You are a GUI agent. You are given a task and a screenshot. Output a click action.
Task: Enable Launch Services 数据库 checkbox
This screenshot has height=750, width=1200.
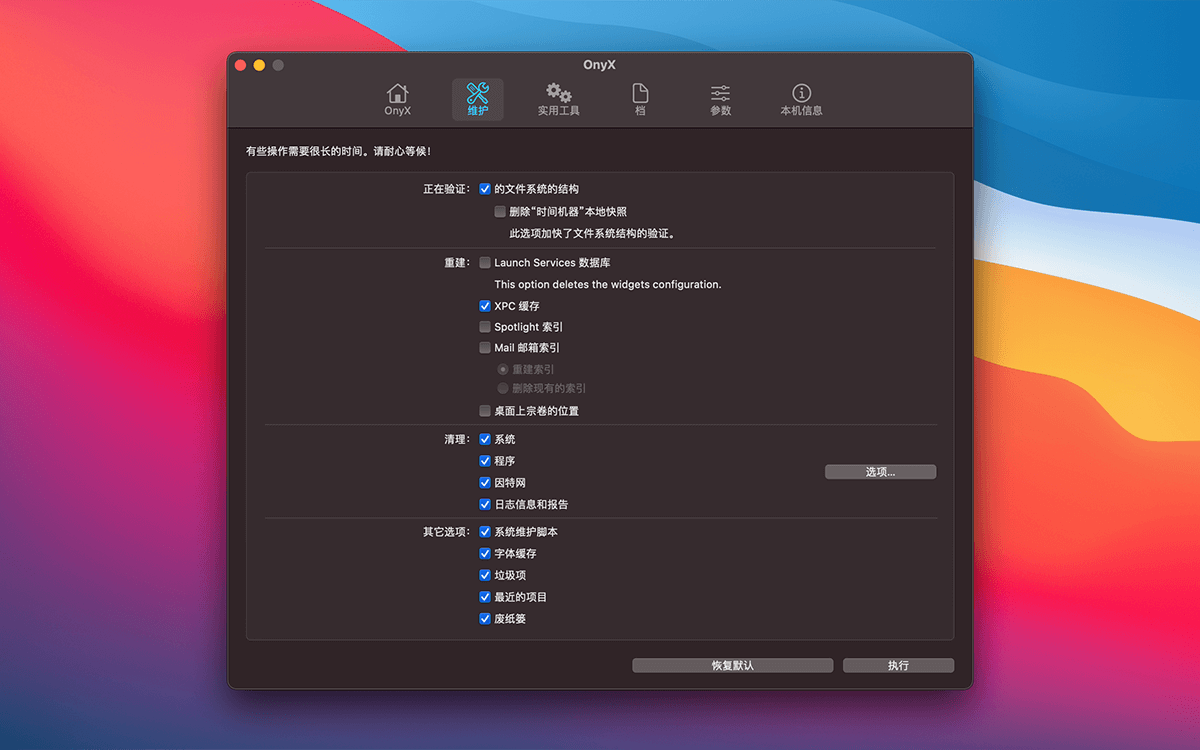(485, 263)
